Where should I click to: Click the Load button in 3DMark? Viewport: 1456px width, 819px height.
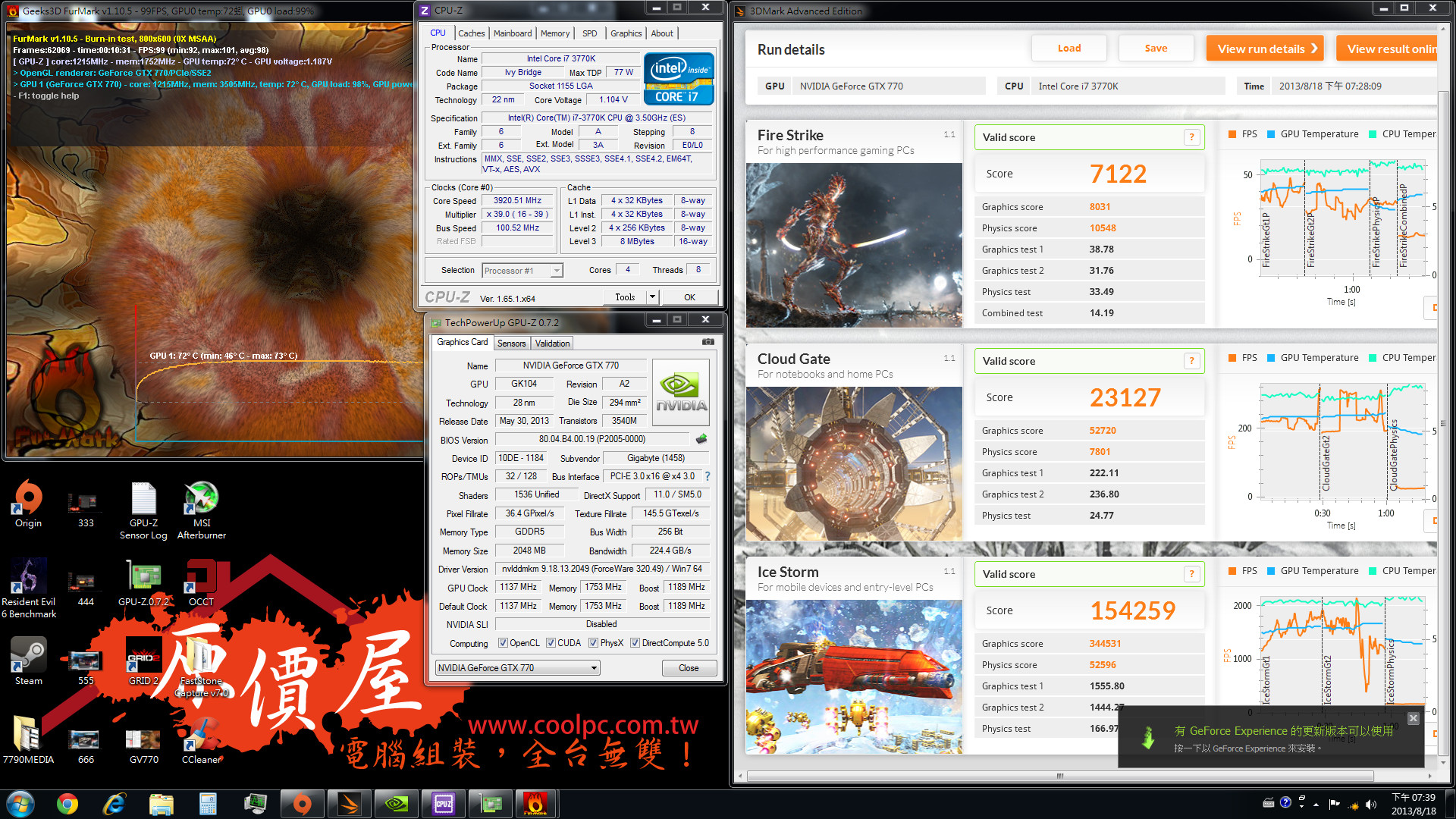coord(1069,48)
